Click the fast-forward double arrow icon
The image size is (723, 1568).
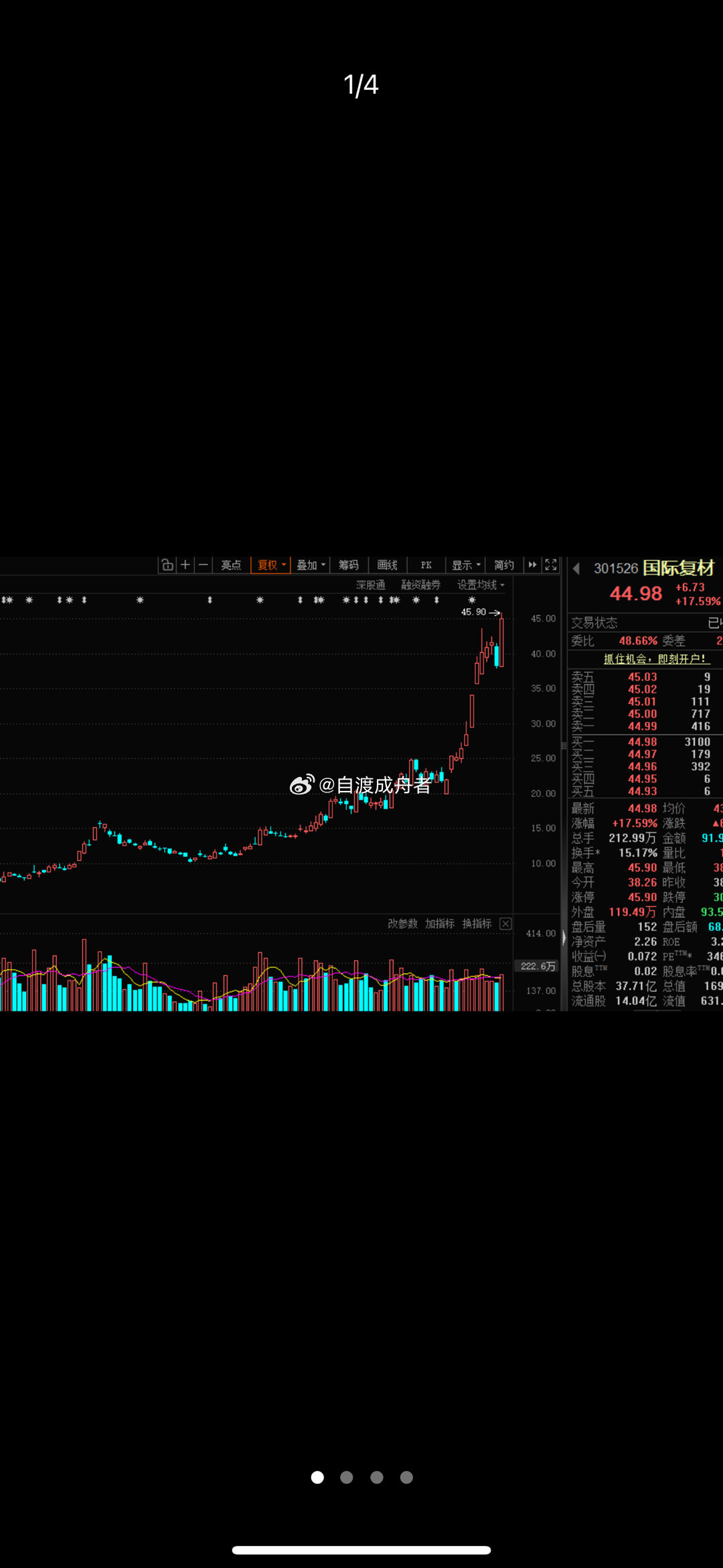pyautogui.click(x=532, y=565)
